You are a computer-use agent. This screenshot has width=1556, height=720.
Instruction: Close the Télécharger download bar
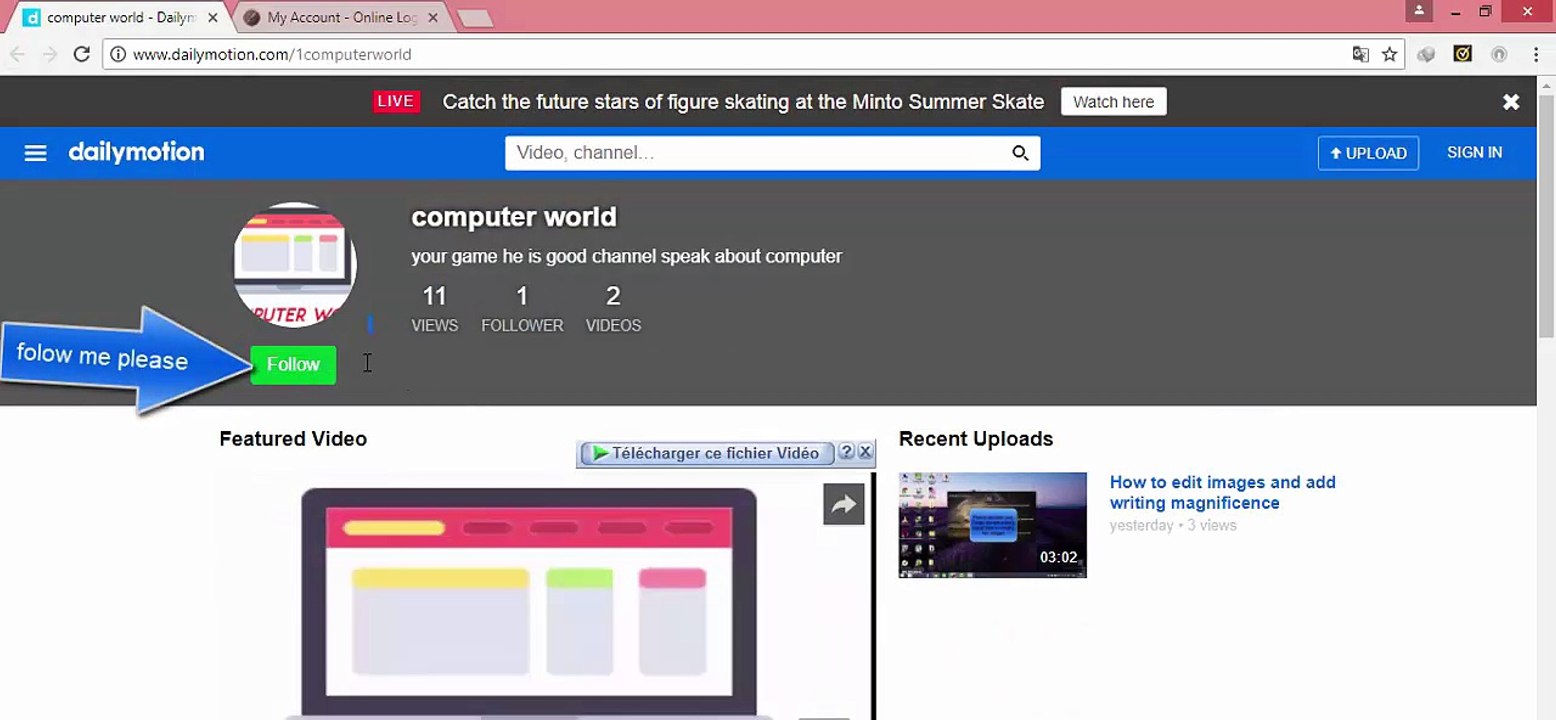coord(866,452)
